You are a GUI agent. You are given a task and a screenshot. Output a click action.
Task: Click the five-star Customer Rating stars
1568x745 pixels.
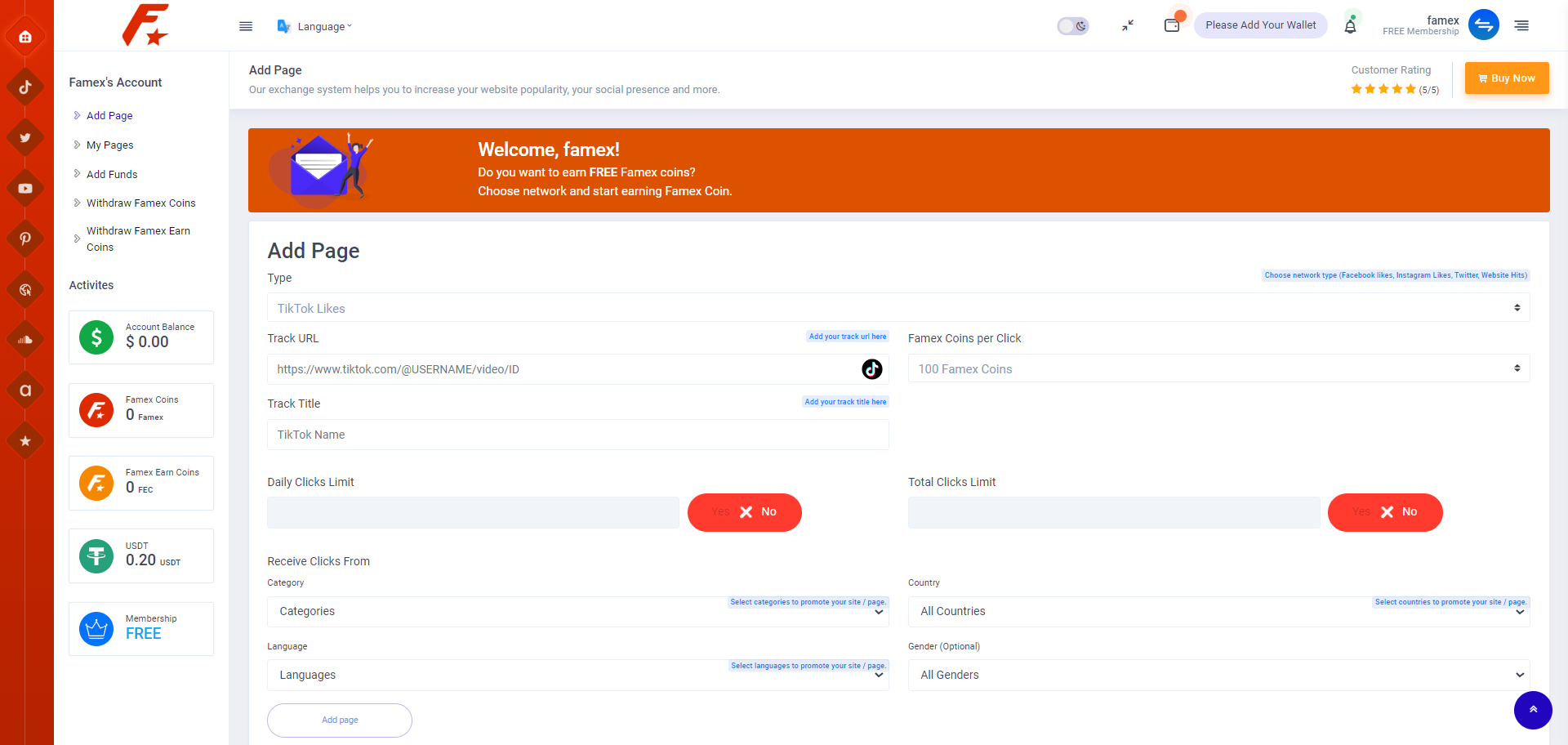[1383, 89]
